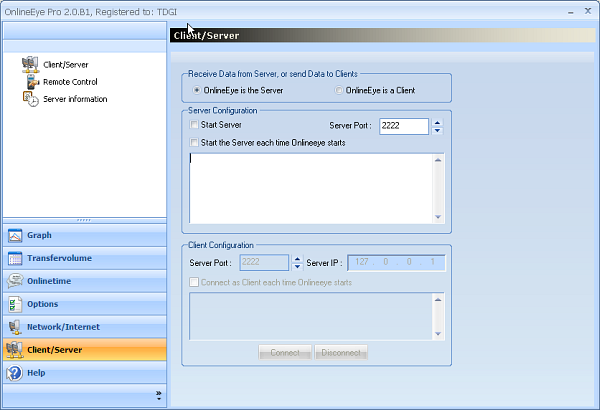Click the Network/Internet icon
600x410 pixels.
pos(15,327)
